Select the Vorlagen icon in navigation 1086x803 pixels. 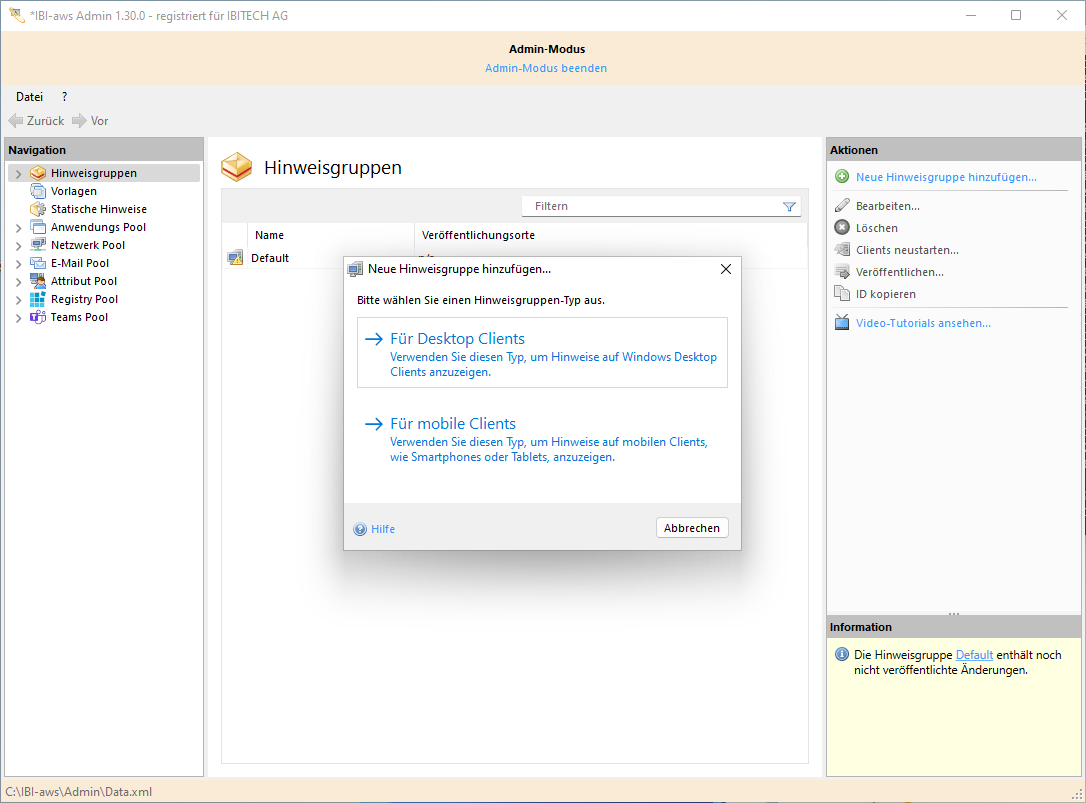pyautogui.click(x=38, y=191)
